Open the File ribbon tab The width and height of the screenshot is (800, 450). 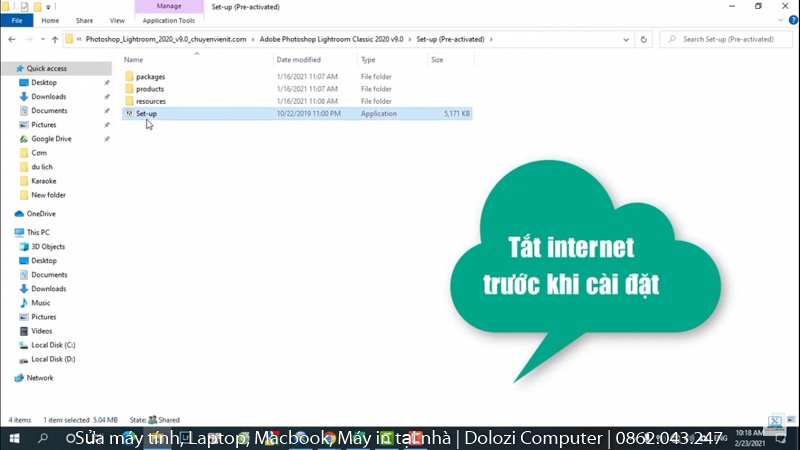pos(17,20)
